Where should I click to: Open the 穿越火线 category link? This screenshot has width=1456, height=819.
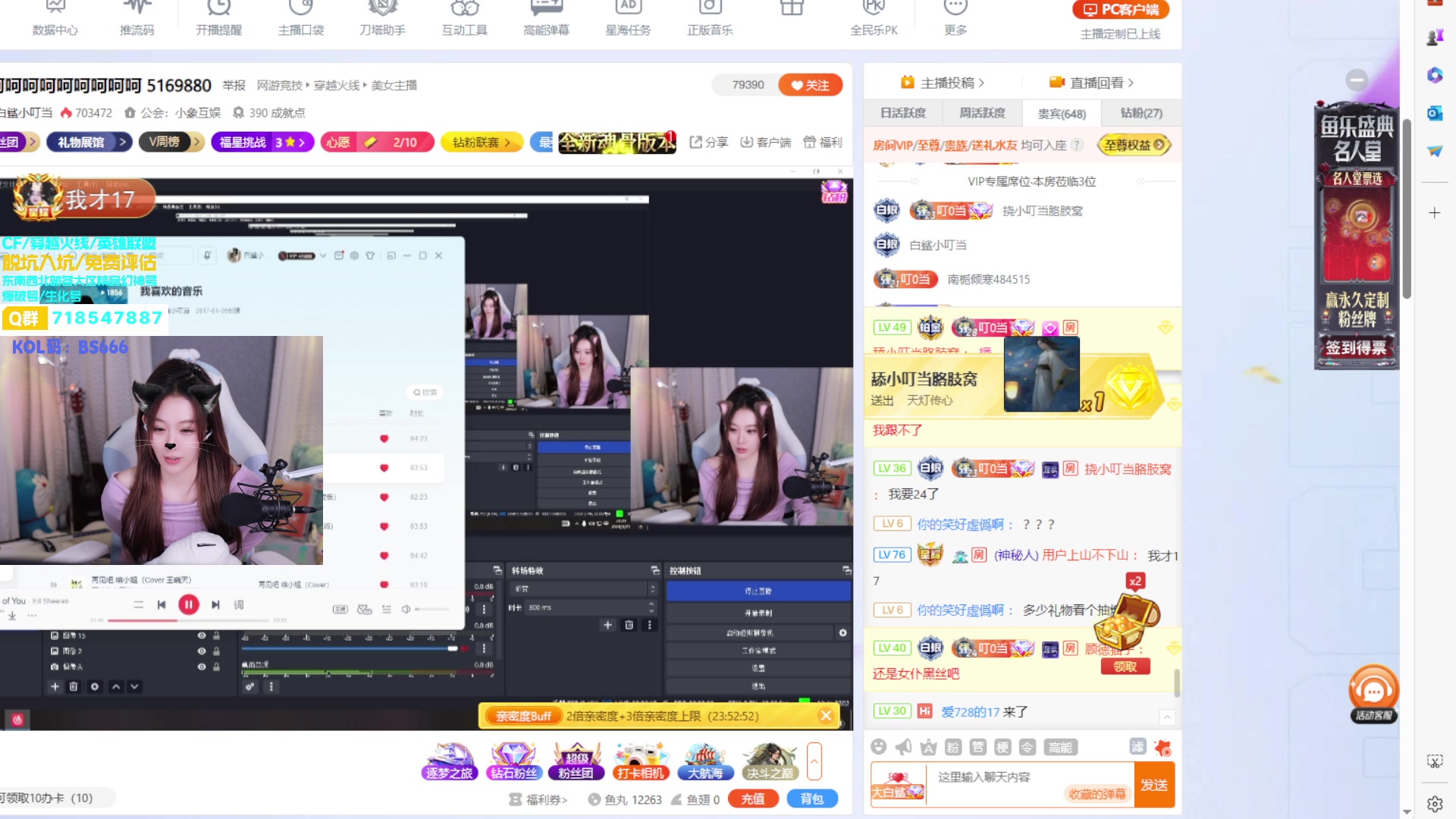pos(337,85)
